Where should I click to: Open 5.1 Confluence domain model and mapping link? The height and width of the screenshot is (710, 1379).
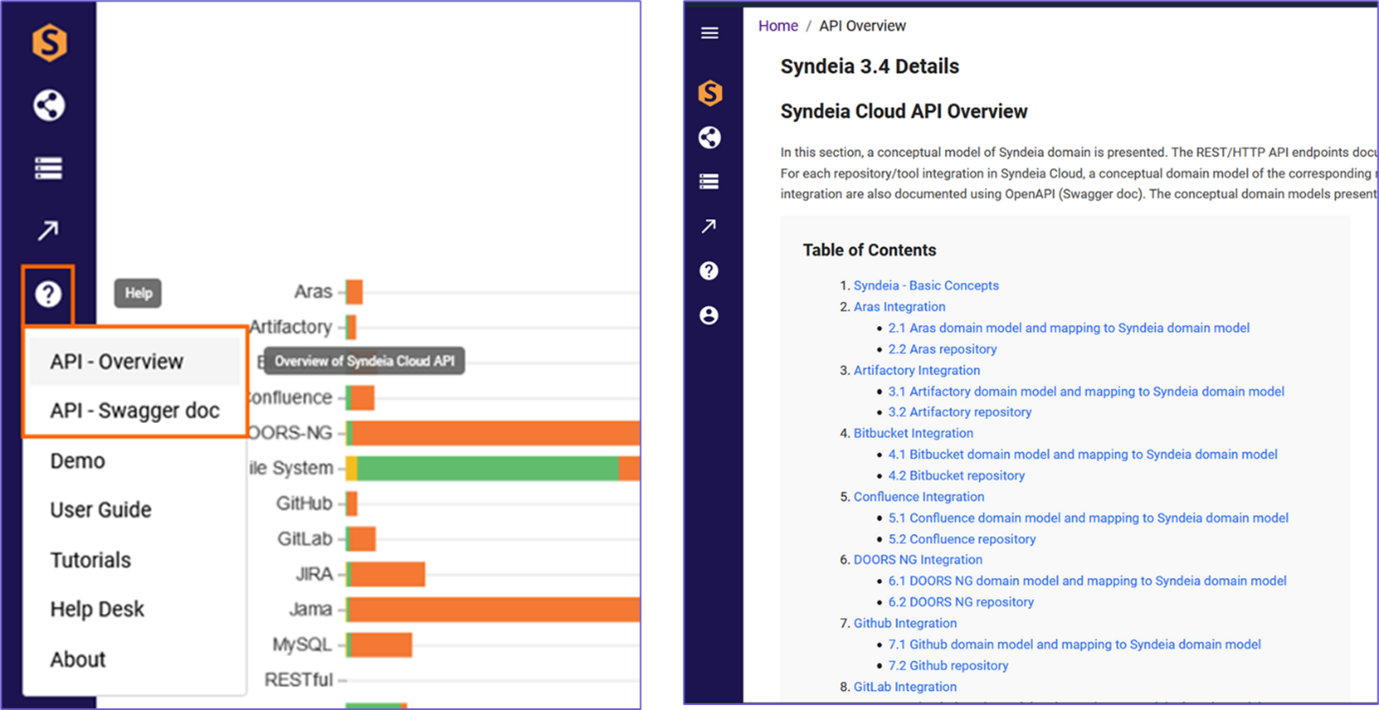(x=1088, y=518)
